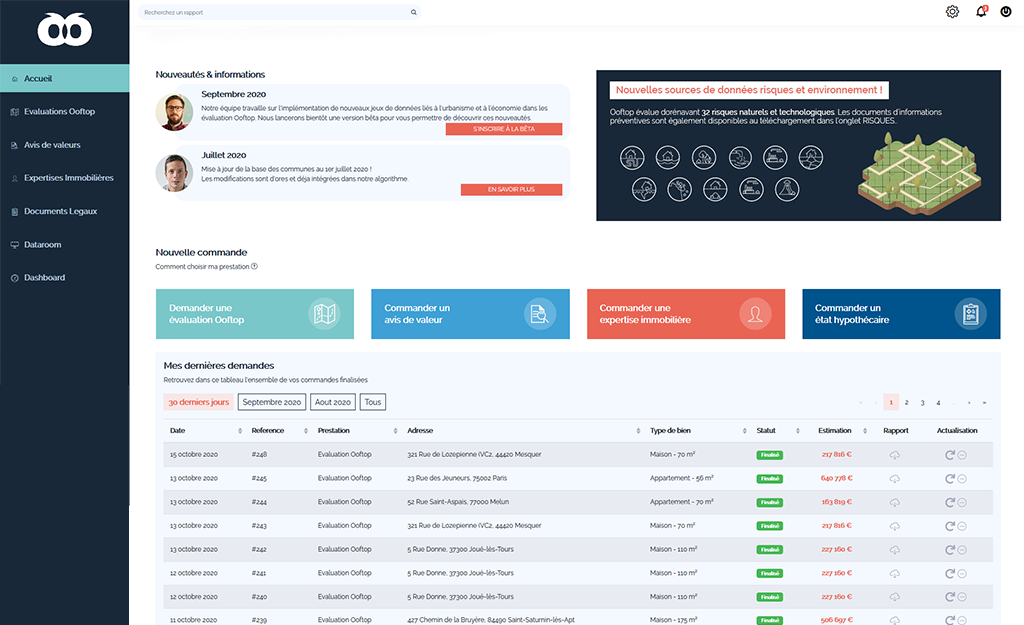The height and width of the screenshot is (625, 1024).
Task: Open the settings gear icon
Action: [952, 12]
